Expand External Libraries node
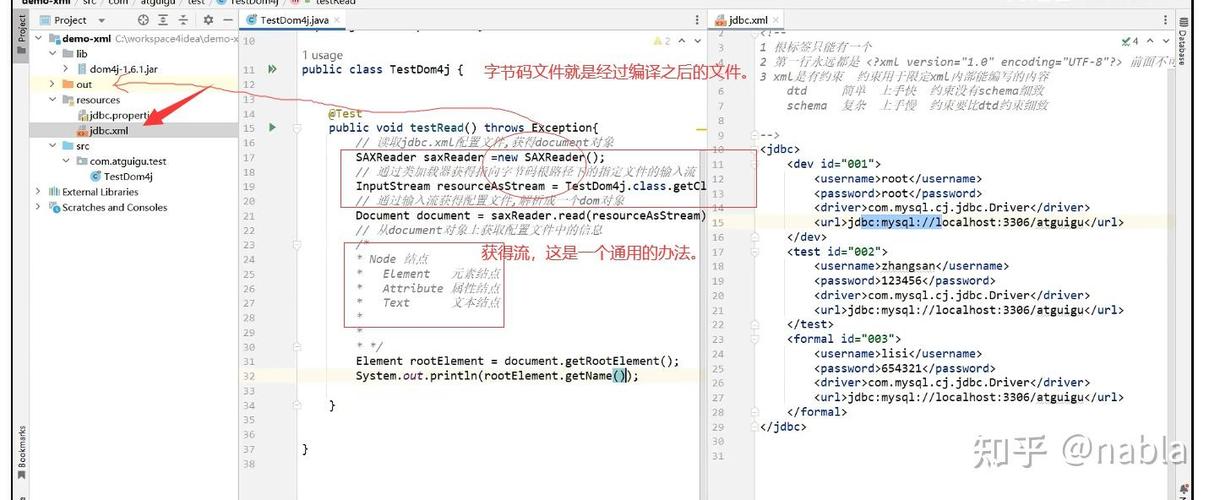This screenshot has width=1220, height=500. click(x=39, y=192)
